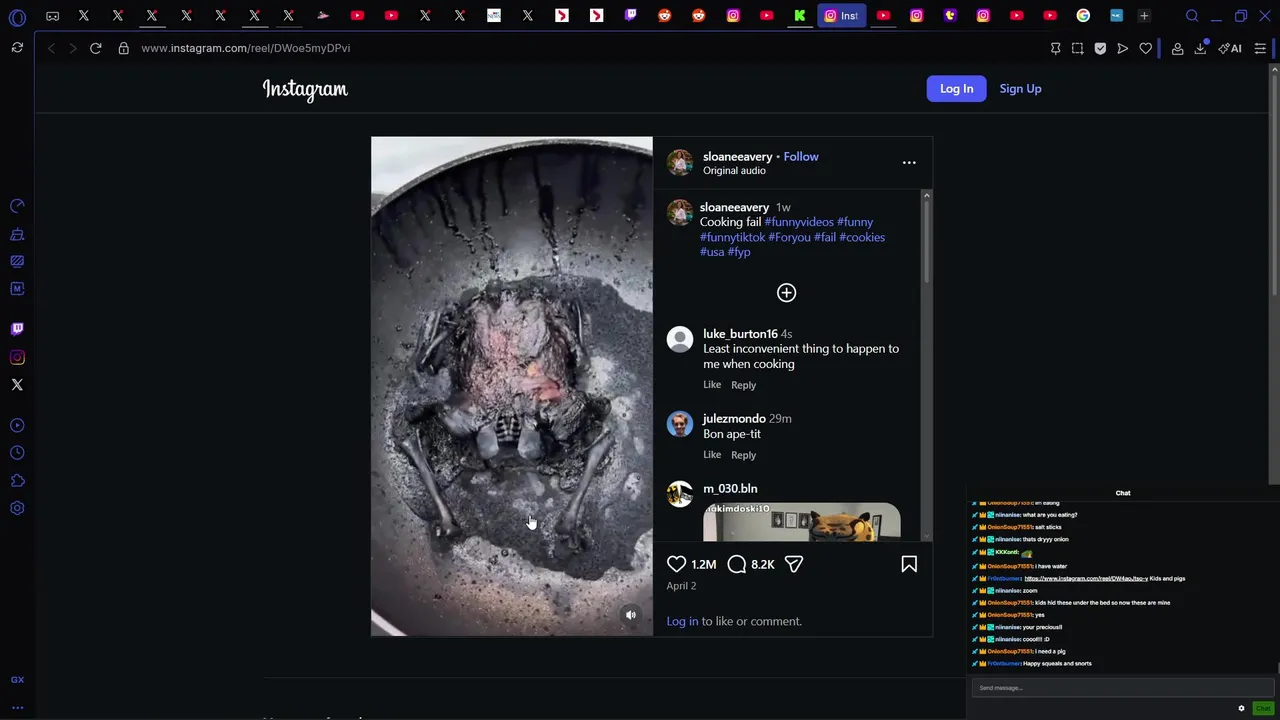
Task: Follow sloaneeavery
Action: pyautogui.click(x=801, y=156)
